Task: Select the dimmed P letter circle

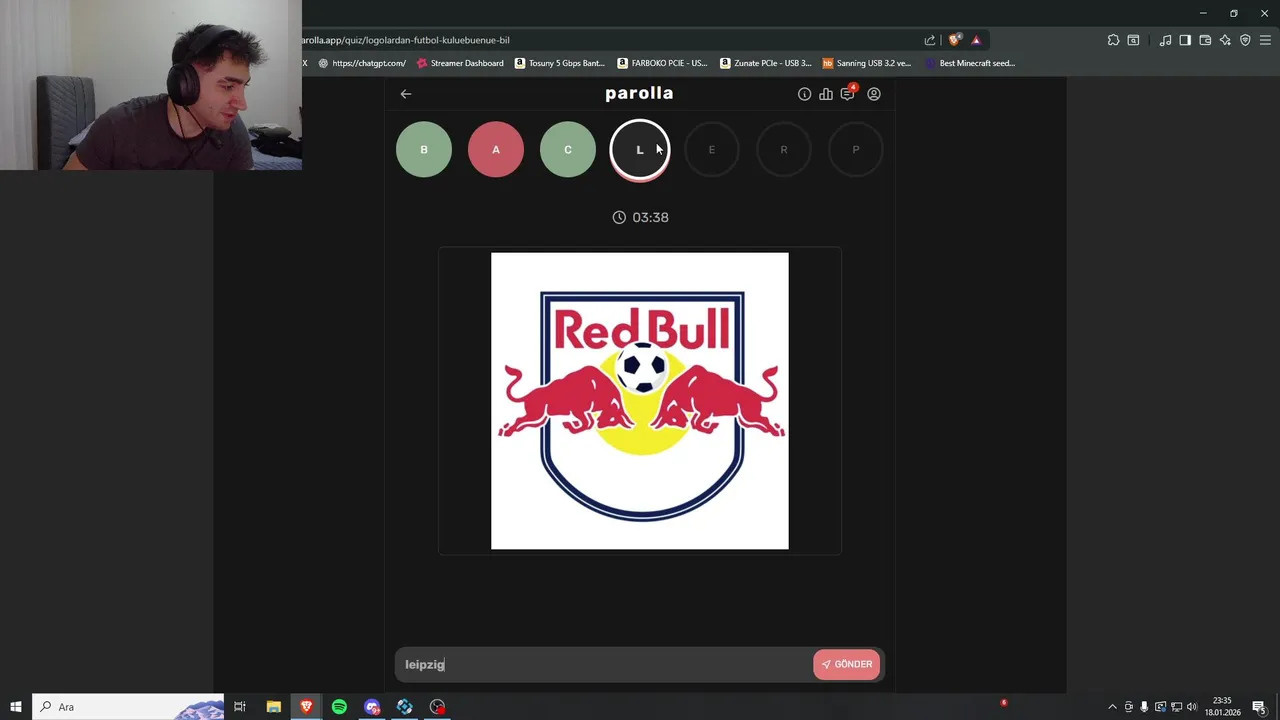Action: click(x=856, y=150)
